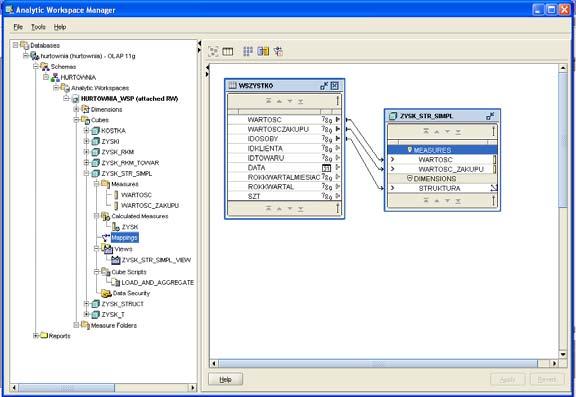Select STRUKTURA row in cube box

(443, 188)
